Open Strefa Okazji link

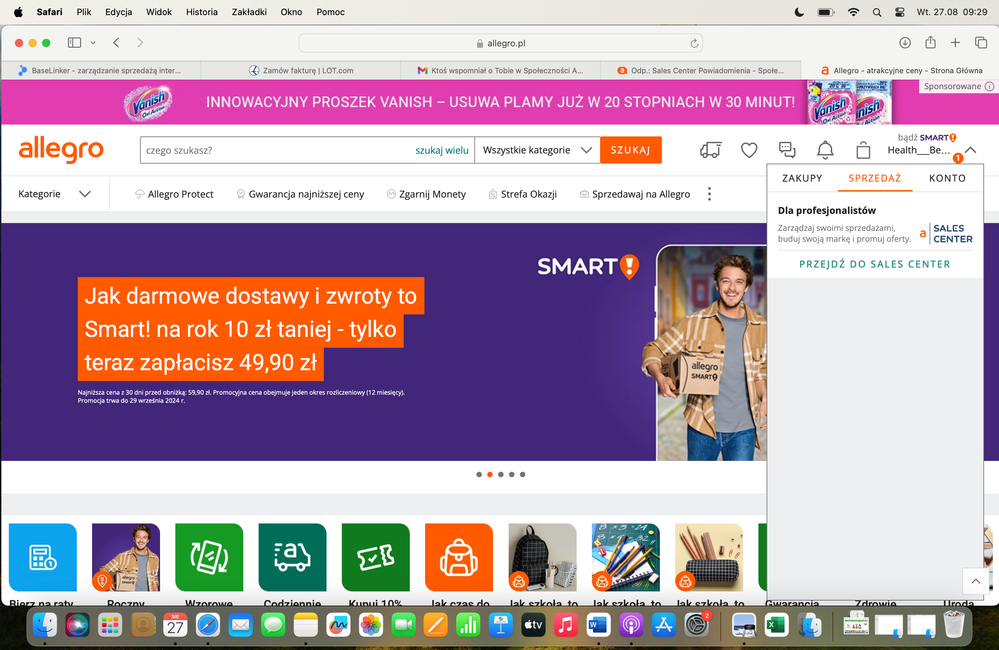[522, 194]
